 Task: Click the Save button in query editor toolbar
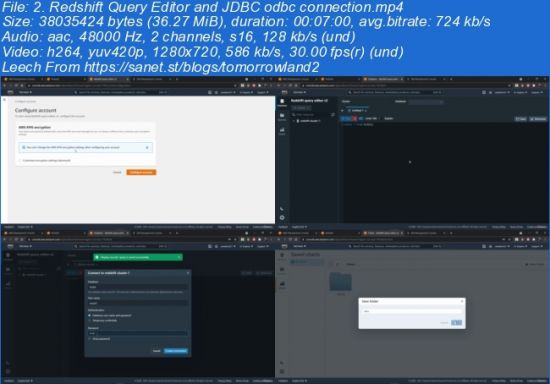click(521, 119)
